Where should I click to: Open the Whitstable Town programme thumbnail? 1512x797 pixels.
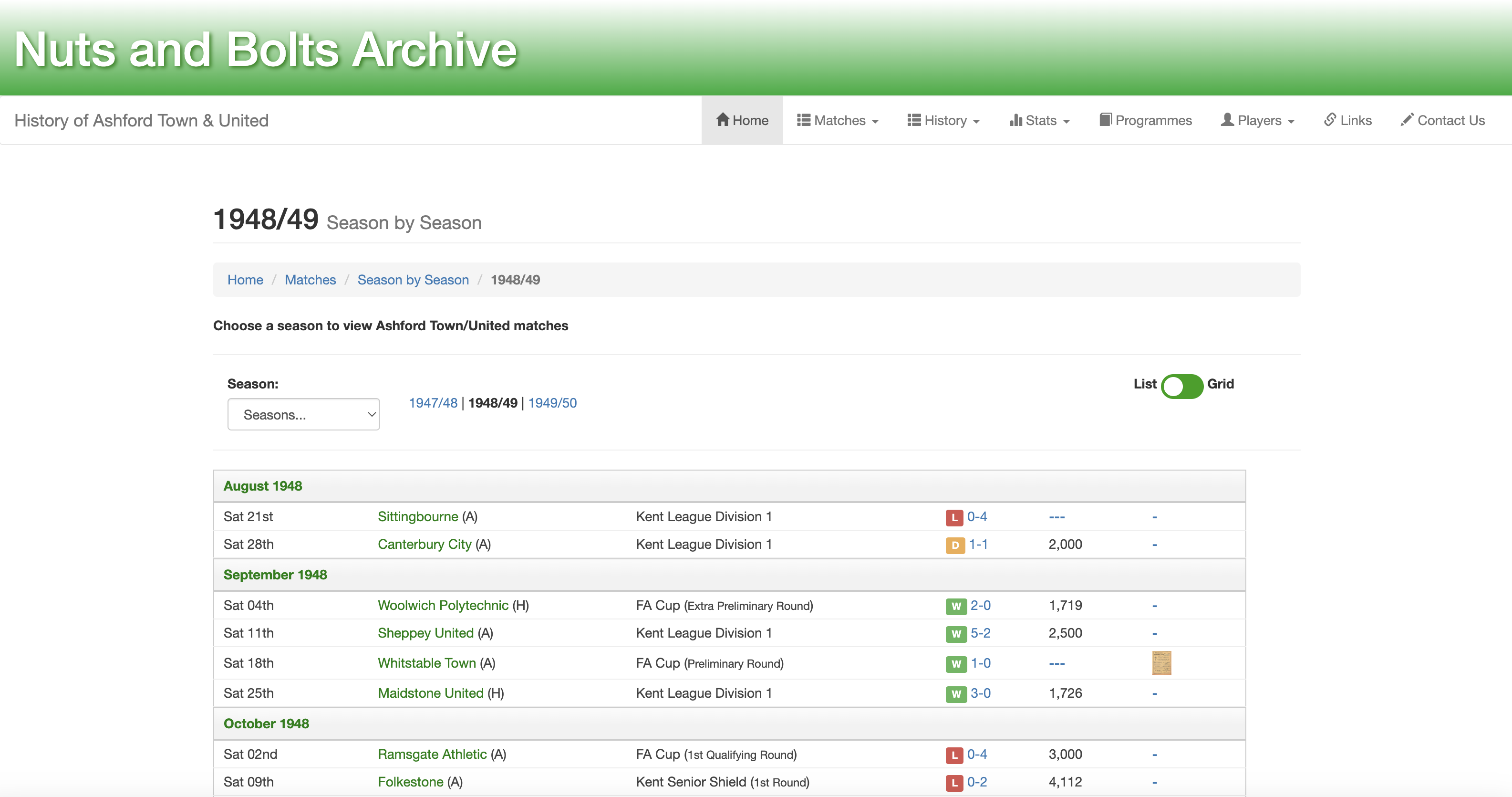tap(1161, 662)
